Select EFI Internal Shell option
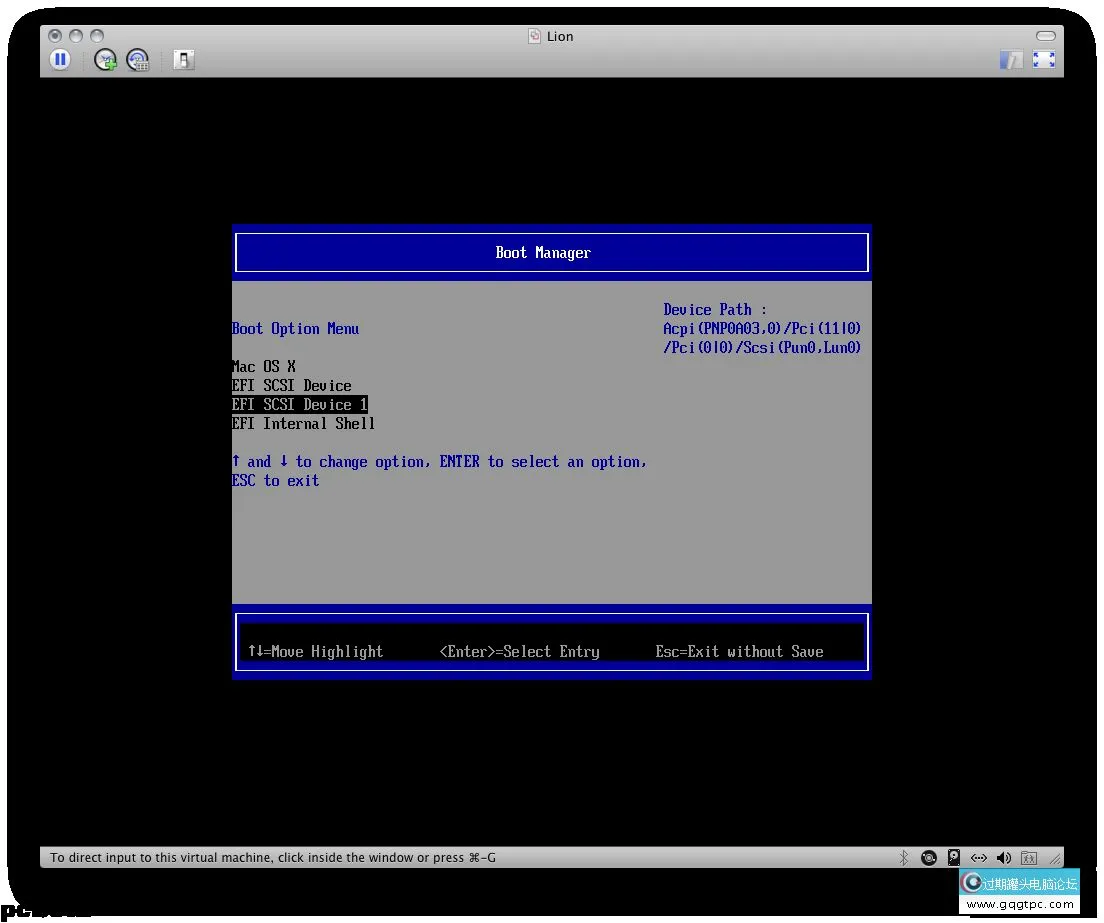 304,423
